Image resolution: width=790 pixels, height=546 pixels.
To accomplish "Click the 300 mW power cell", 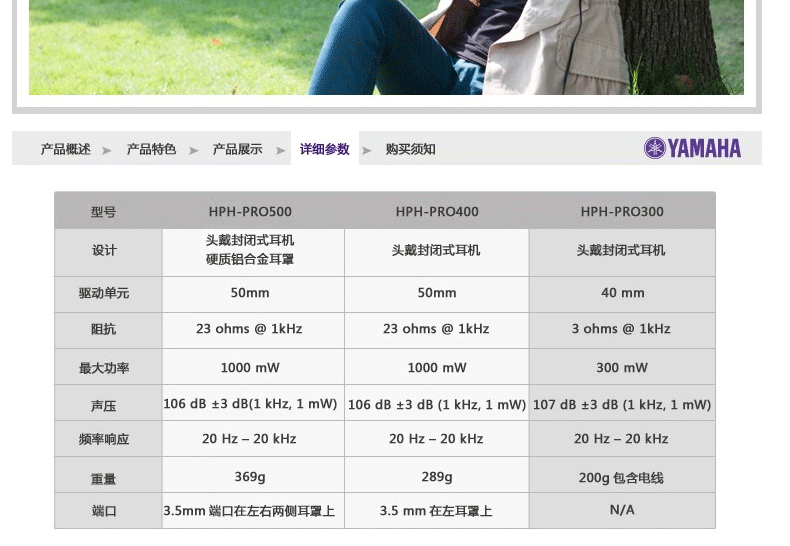I will [x=622, y=368].
